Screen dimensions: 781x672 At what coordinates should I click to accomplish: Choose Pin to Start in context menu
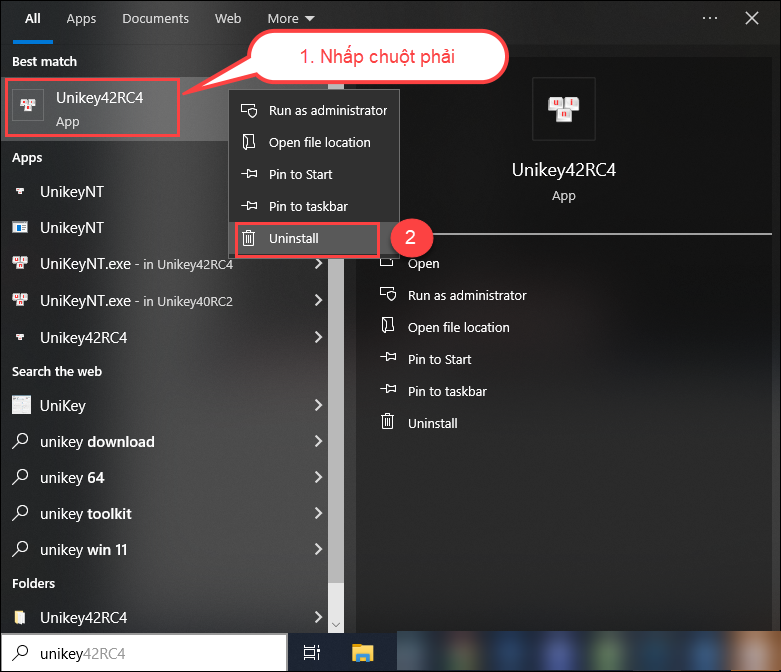tap(314, 174)
